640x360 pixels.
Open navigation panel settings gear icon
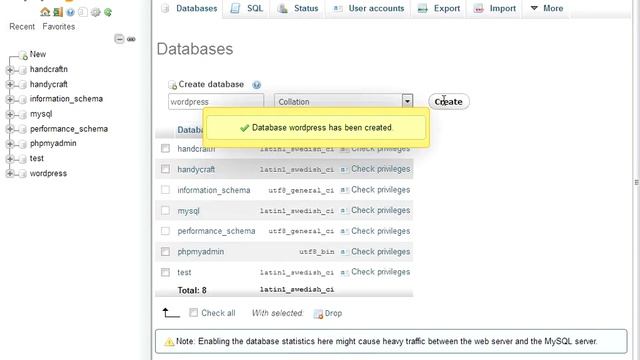[96, 12]
